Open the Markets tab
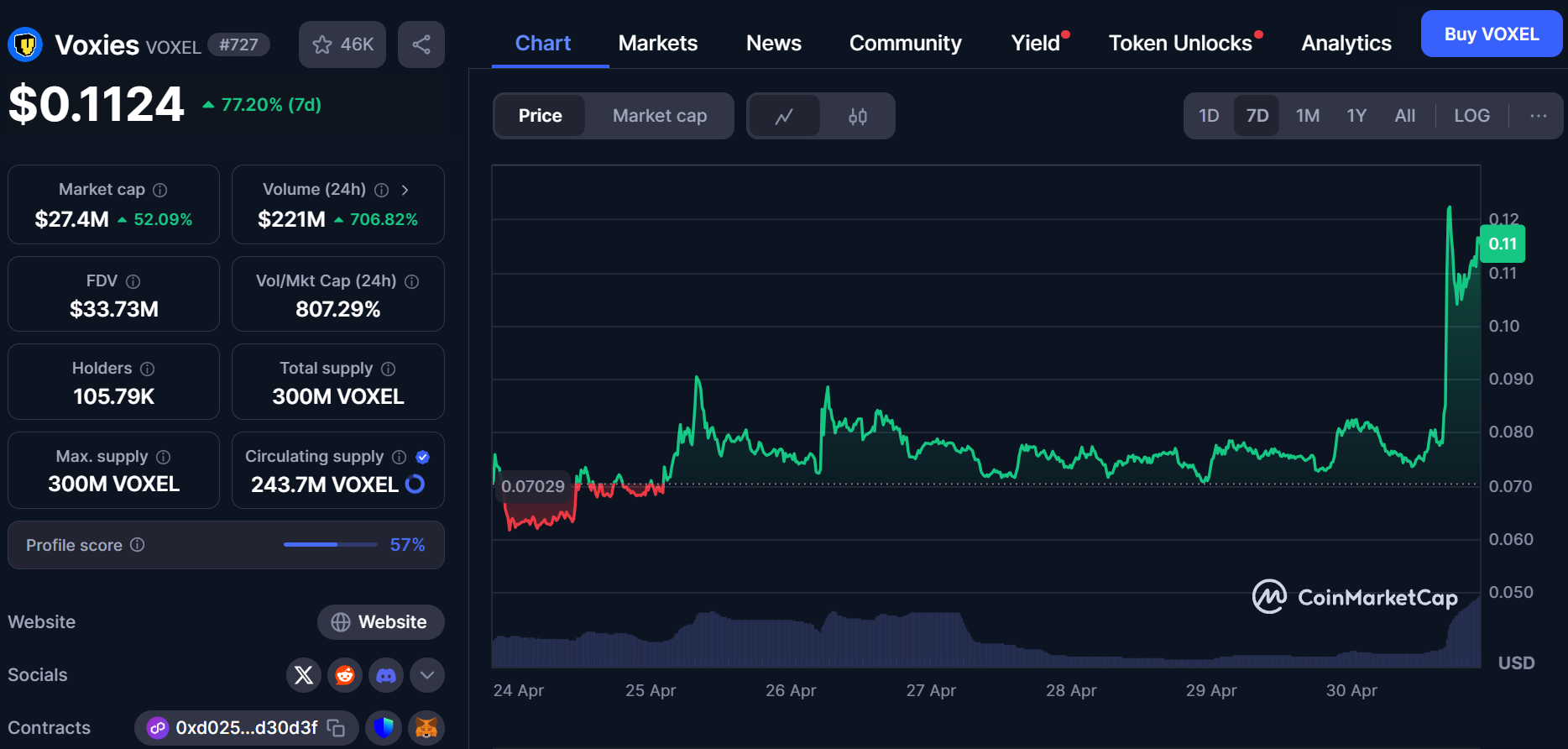This screenshot has width=1568, height=749. tap(657, 44)
